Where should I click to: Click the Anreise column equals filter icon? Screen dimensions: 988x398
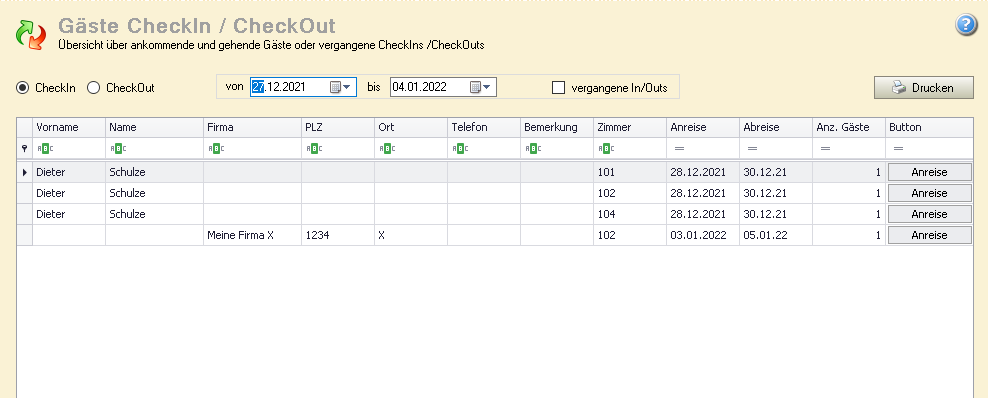679,149
